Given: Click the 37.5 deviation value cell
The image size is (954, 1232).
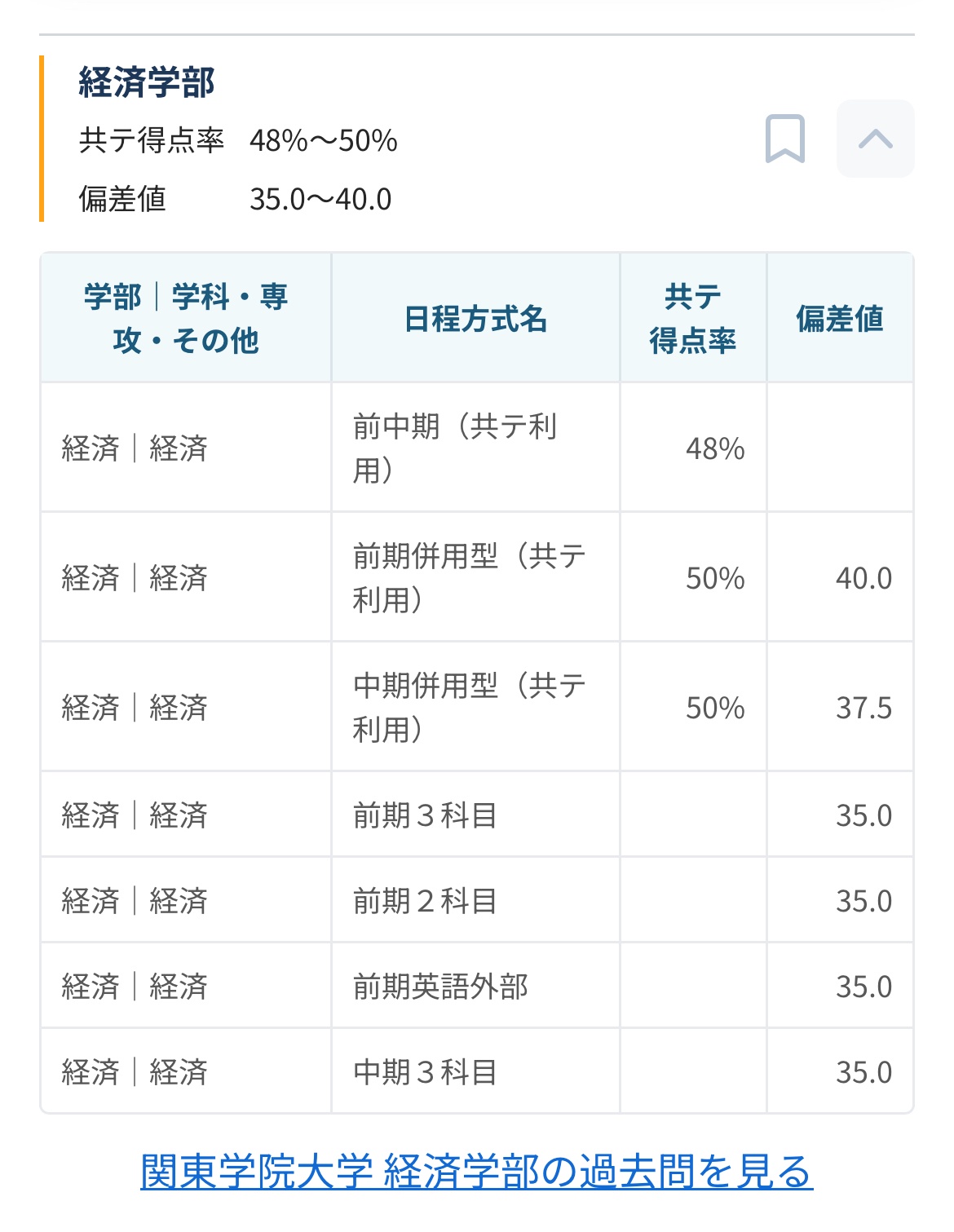Looking at the screenshot, I should [840, 707].
